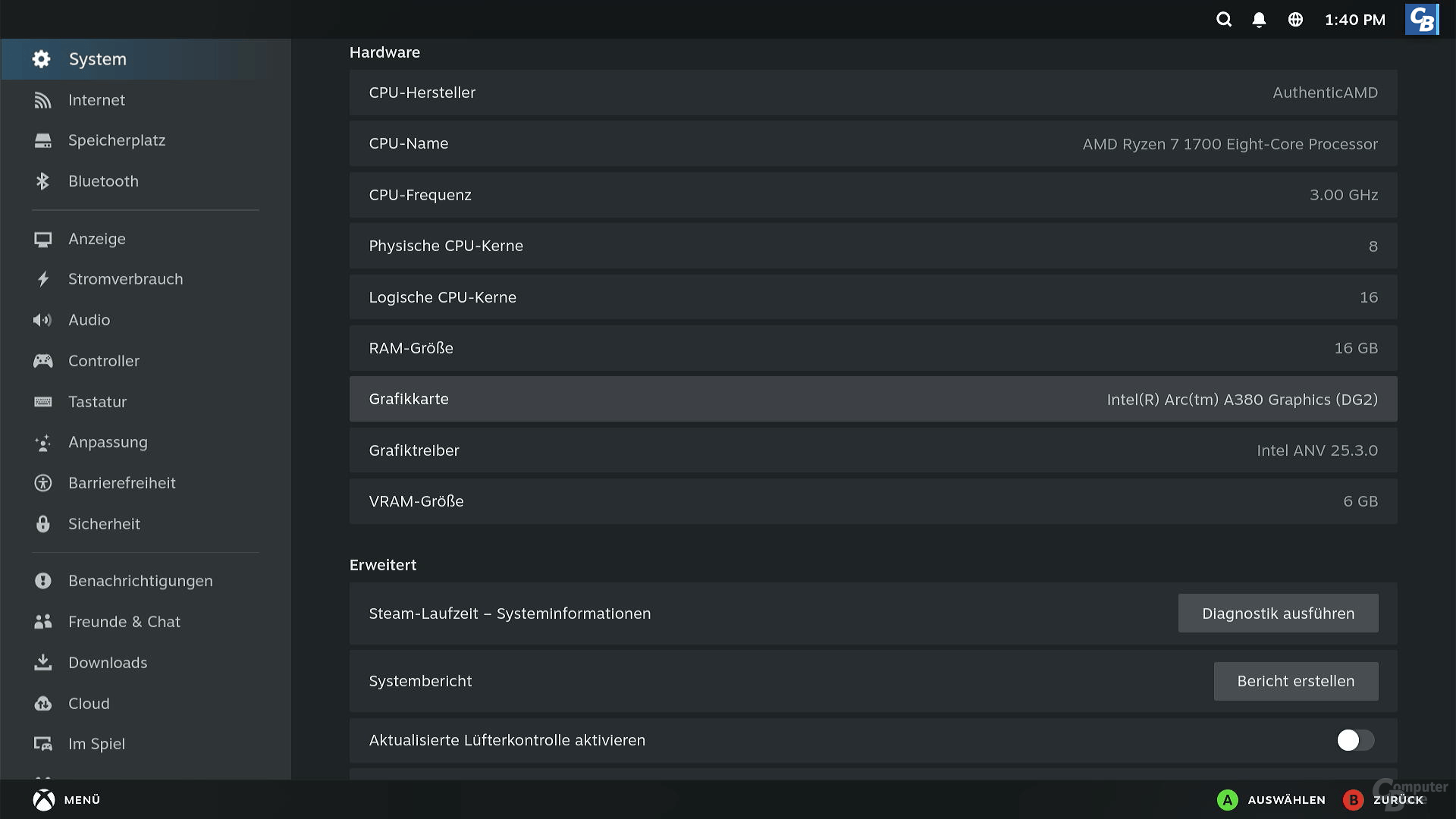Viewport: 1456px width, 819px height.
Task: Click the Xbox menu button icon
Action: click(44, 800)
